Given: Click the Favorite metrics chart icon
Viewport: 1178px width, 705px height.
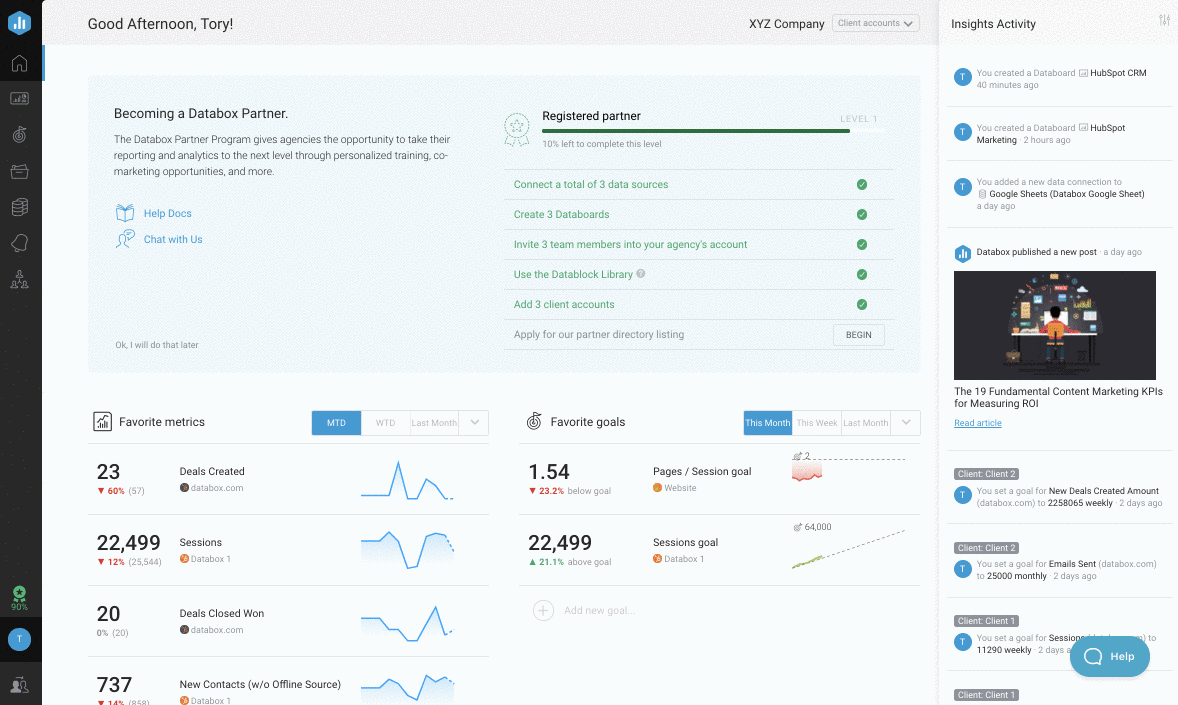Looking at the screenshot, I should coord(102,422).
